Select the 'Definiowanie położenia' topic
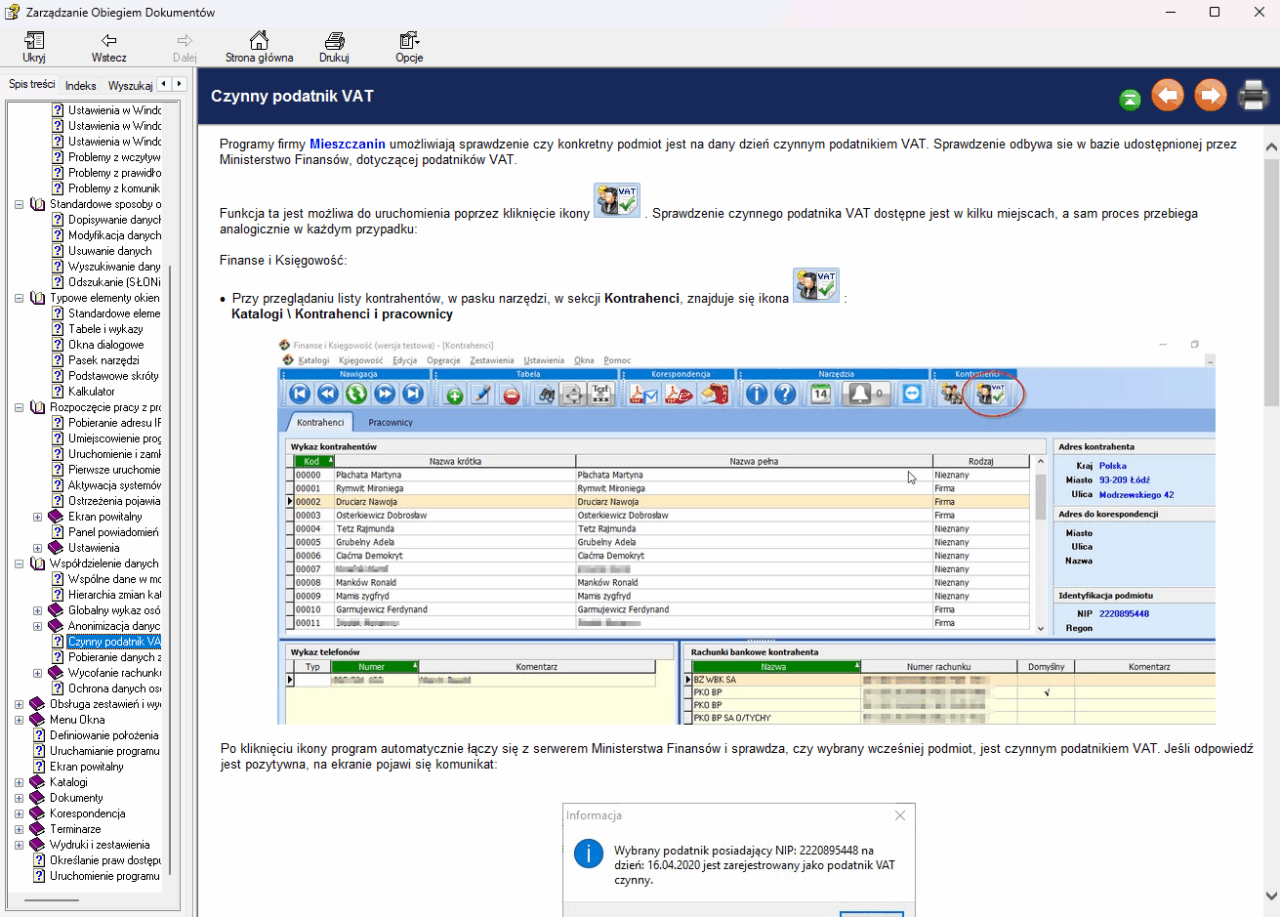The image size is (1280, 917). coord(104,735)
